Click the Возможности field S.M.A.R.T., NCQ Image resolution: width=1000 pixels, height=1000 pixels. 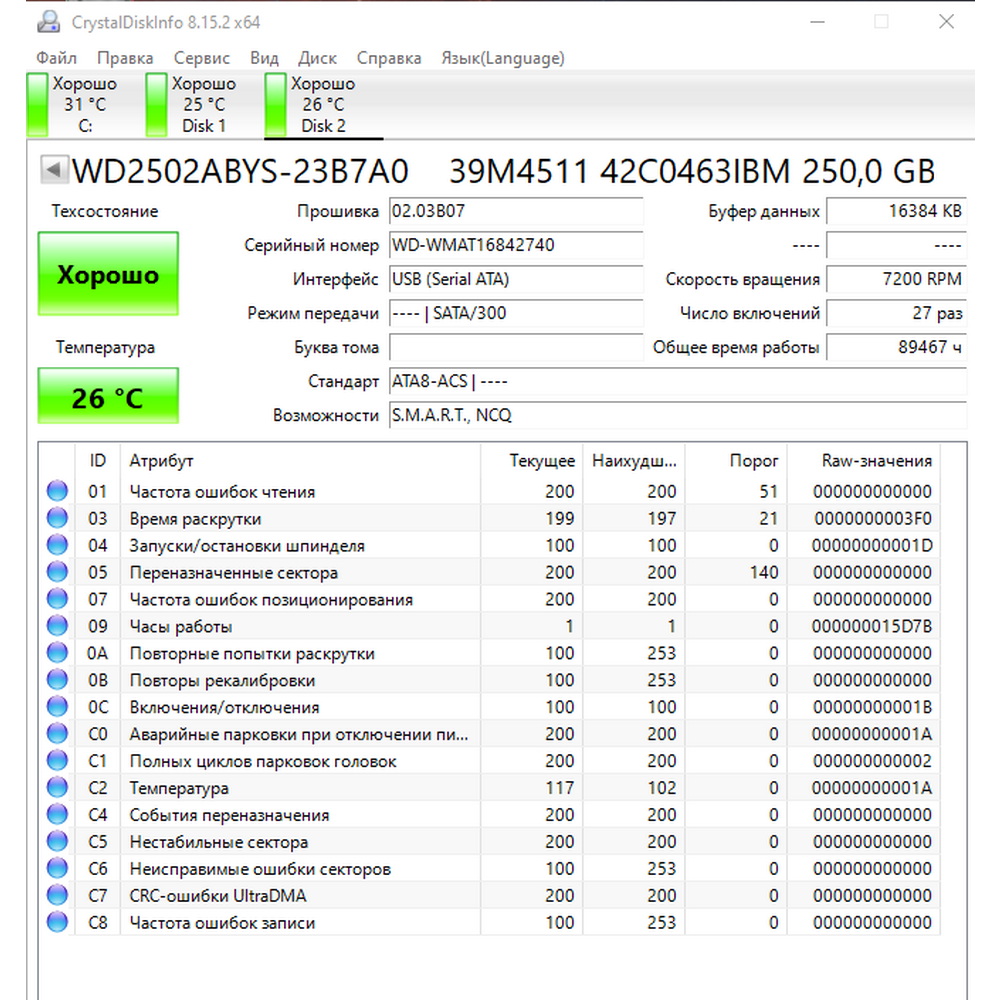pyautogui.click(x=678, y=415)
